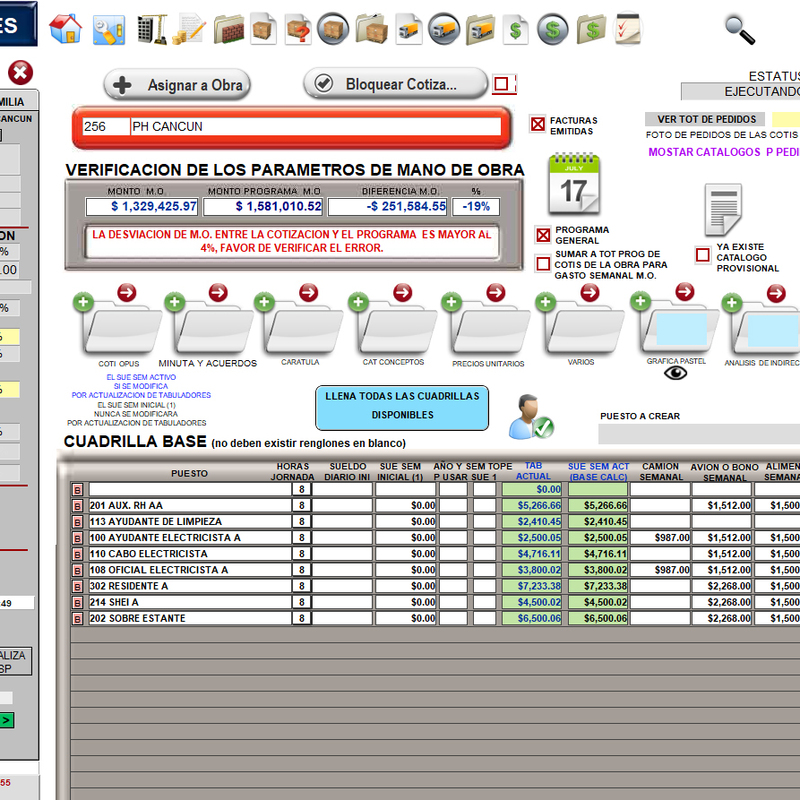Viewport: 800px width, 800px height.
Task: Click the Puesto a Crear input field
Action: (698, 434)
